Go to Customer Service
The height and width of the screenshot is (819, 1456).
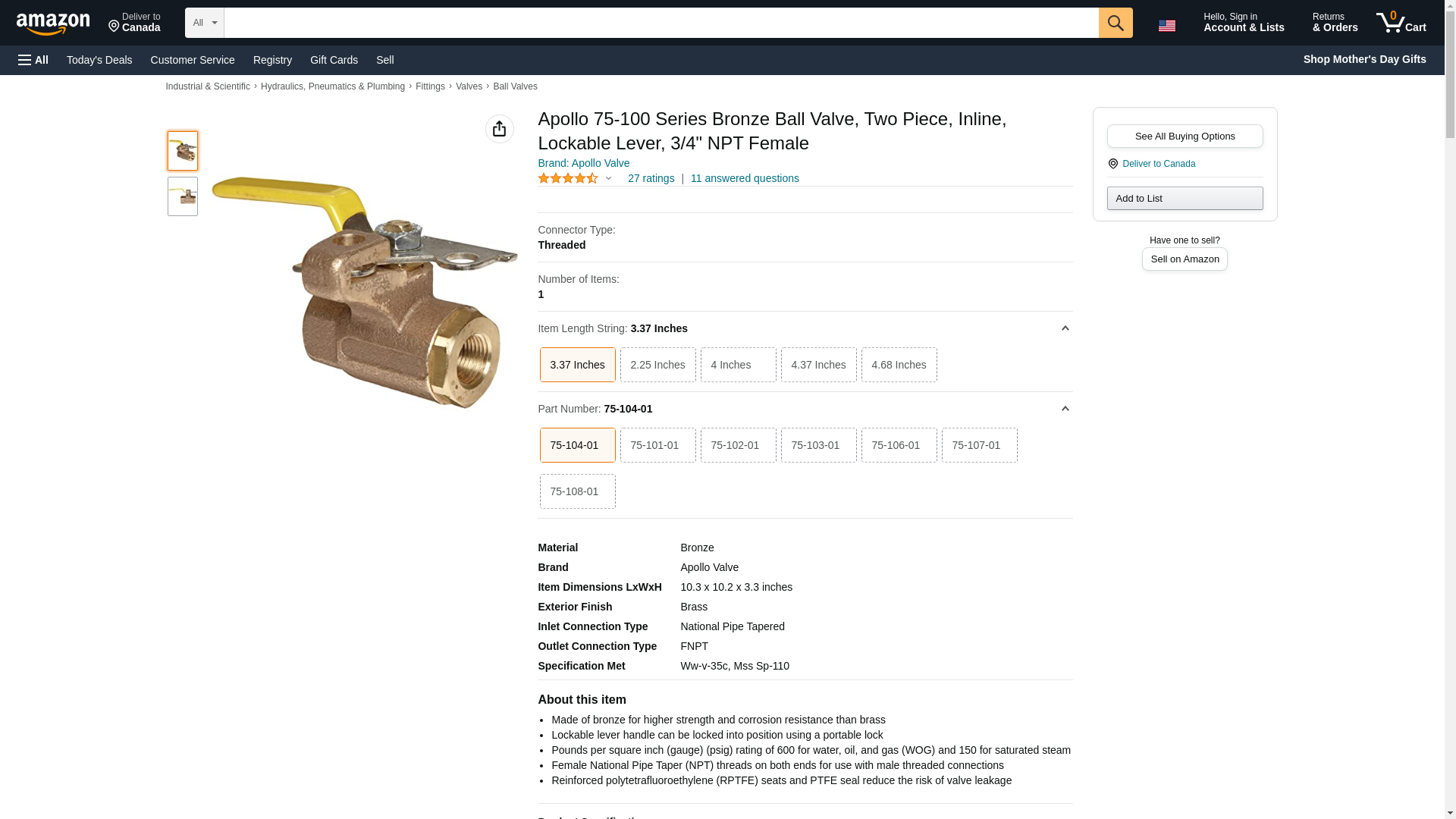click(x=193, y=60)
